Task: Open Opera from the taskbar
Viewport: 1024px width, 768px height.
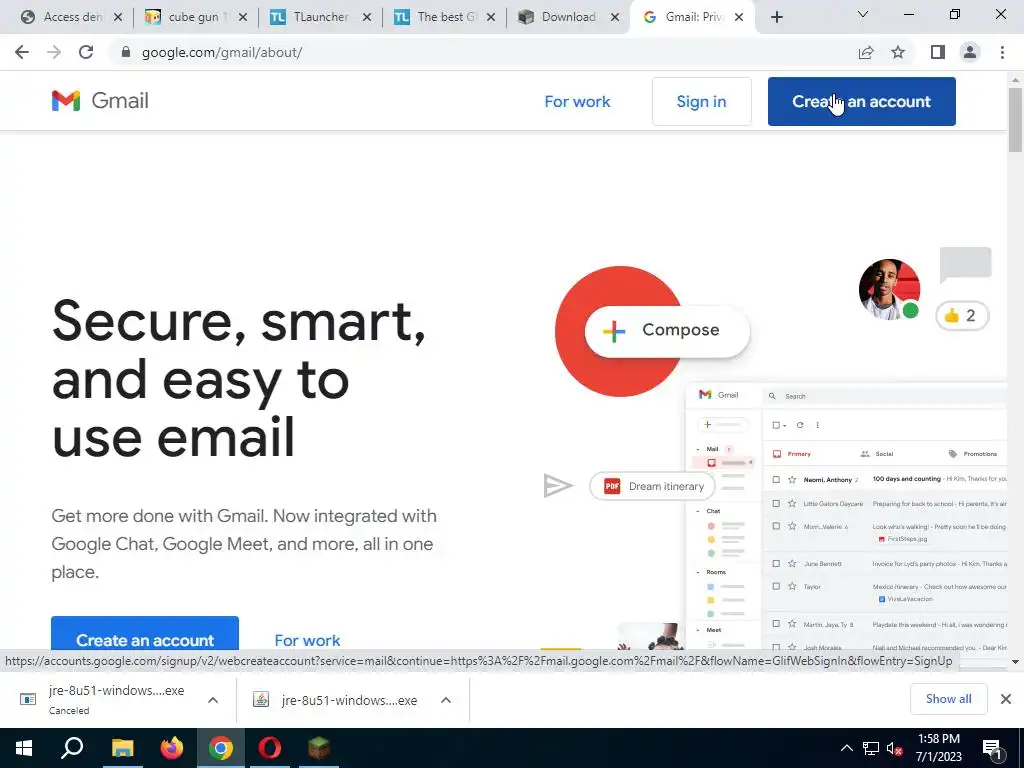Action: pos(270,748)
